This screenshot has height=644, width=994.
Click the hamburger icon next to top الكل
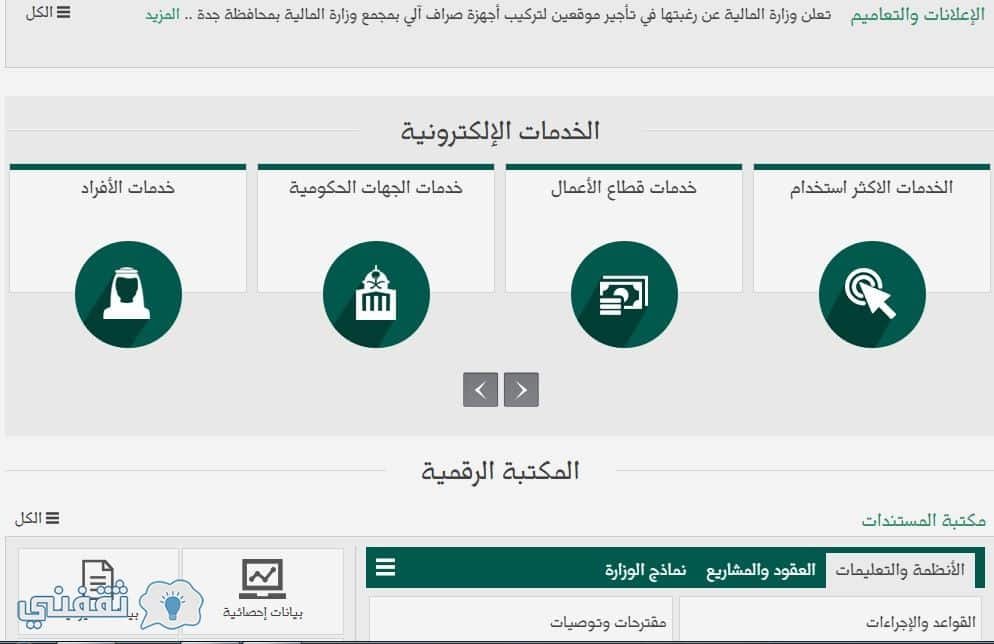(x=66, y=14)
